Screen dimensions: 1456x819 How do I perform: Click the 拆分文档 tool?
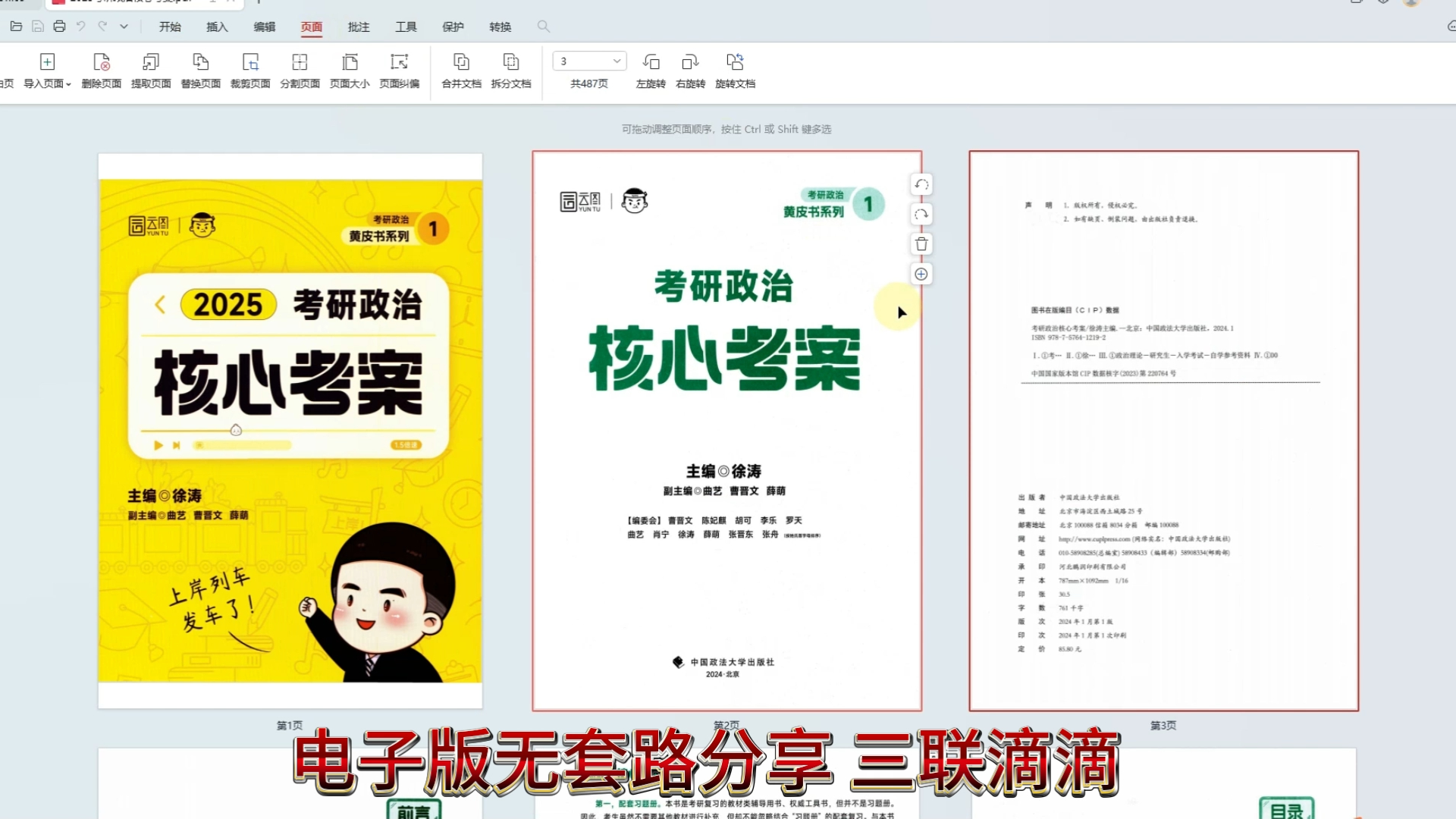(511, 71)
